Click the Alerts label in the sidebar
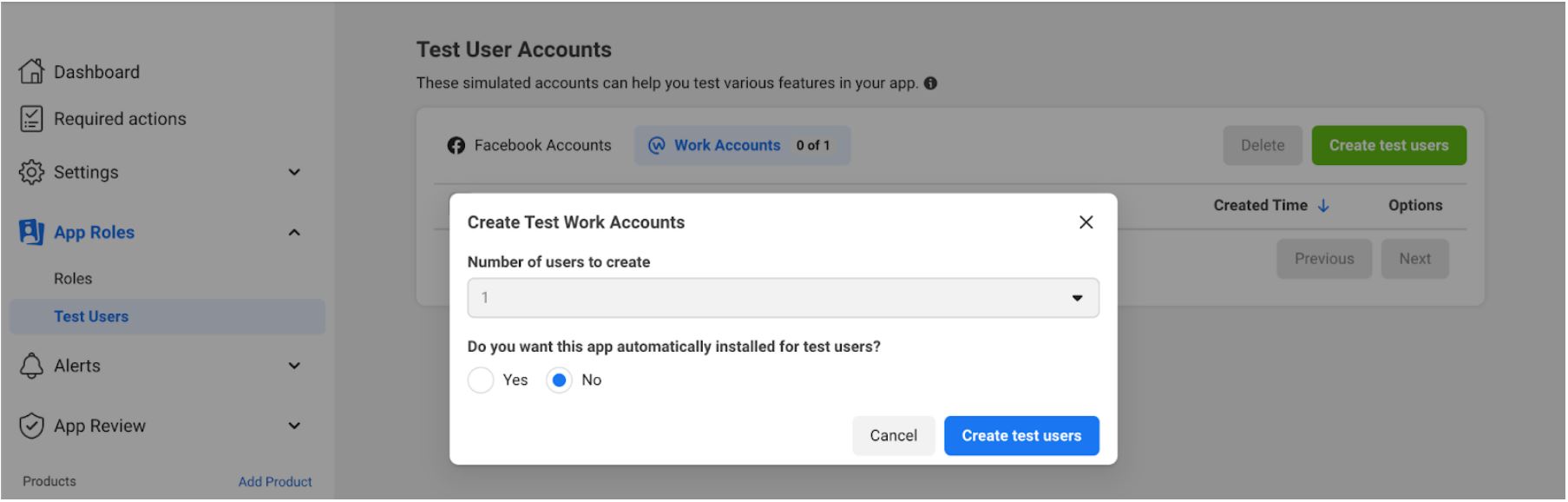Screen dimensions: 1568x502 pyautogui.click(x=77, y=366)
